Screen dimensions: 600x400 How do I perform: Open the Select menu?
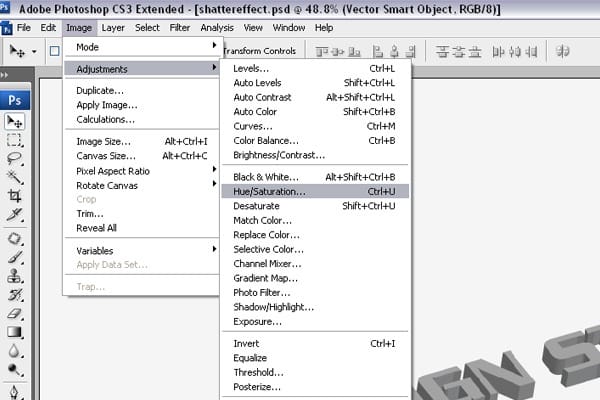[147, 28]
